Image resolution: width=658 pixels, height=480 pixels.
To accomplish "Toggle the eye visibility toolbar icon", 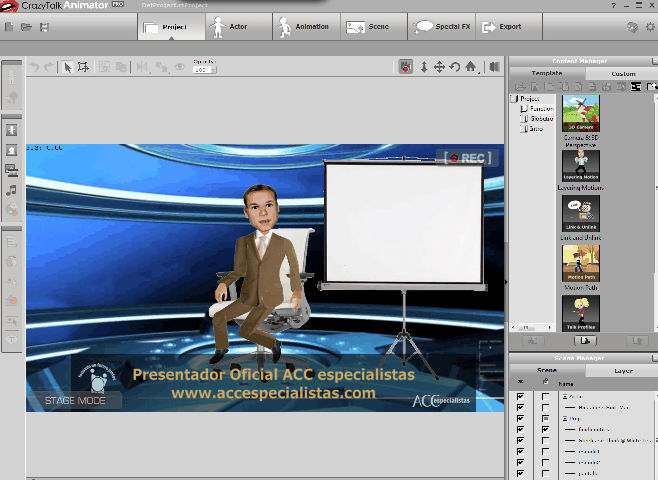I will point(180,67).
